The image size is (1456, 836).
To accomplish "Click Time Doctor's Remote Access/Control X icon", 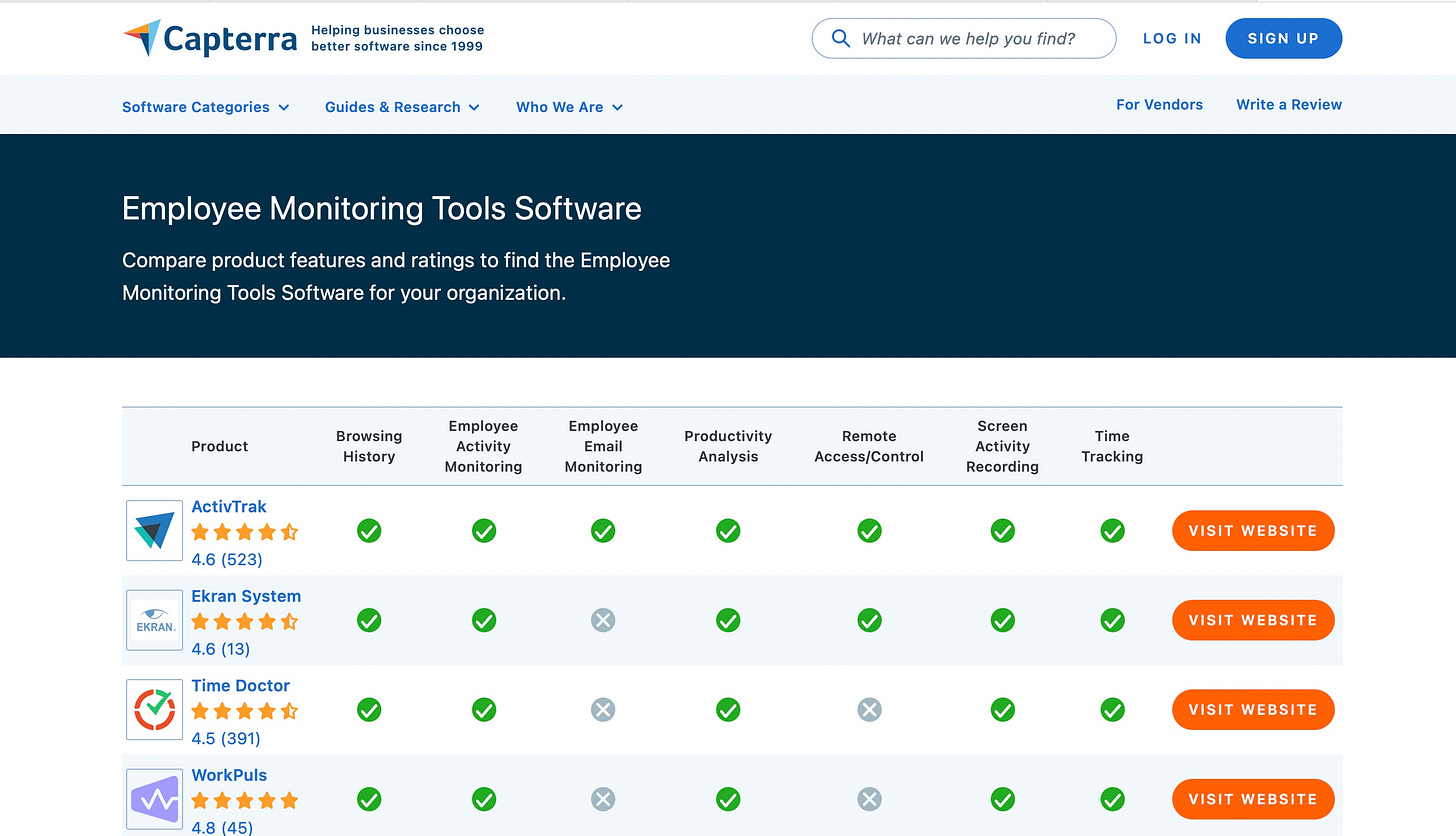I will [870, 709].
